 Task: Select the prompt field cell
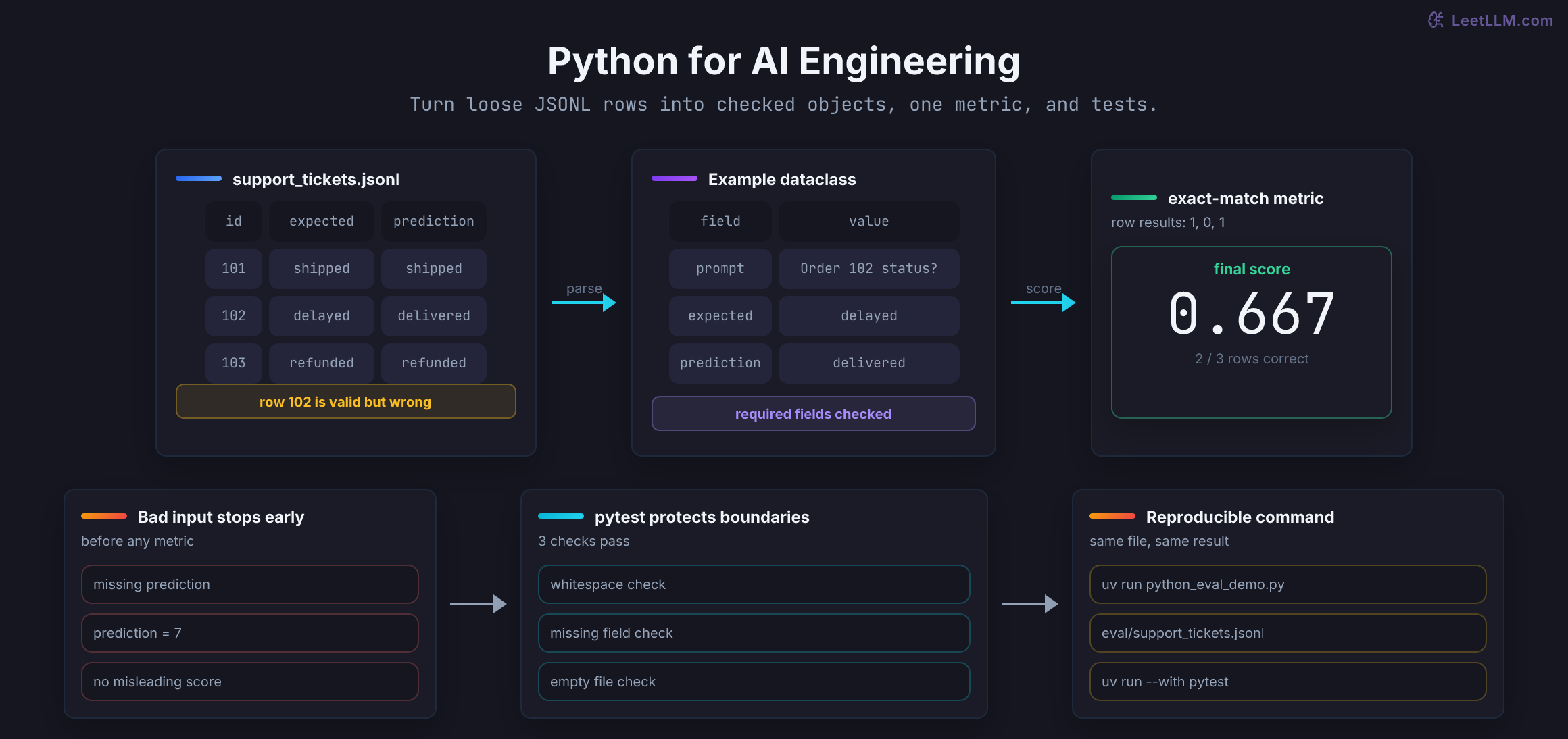point(720,269)
